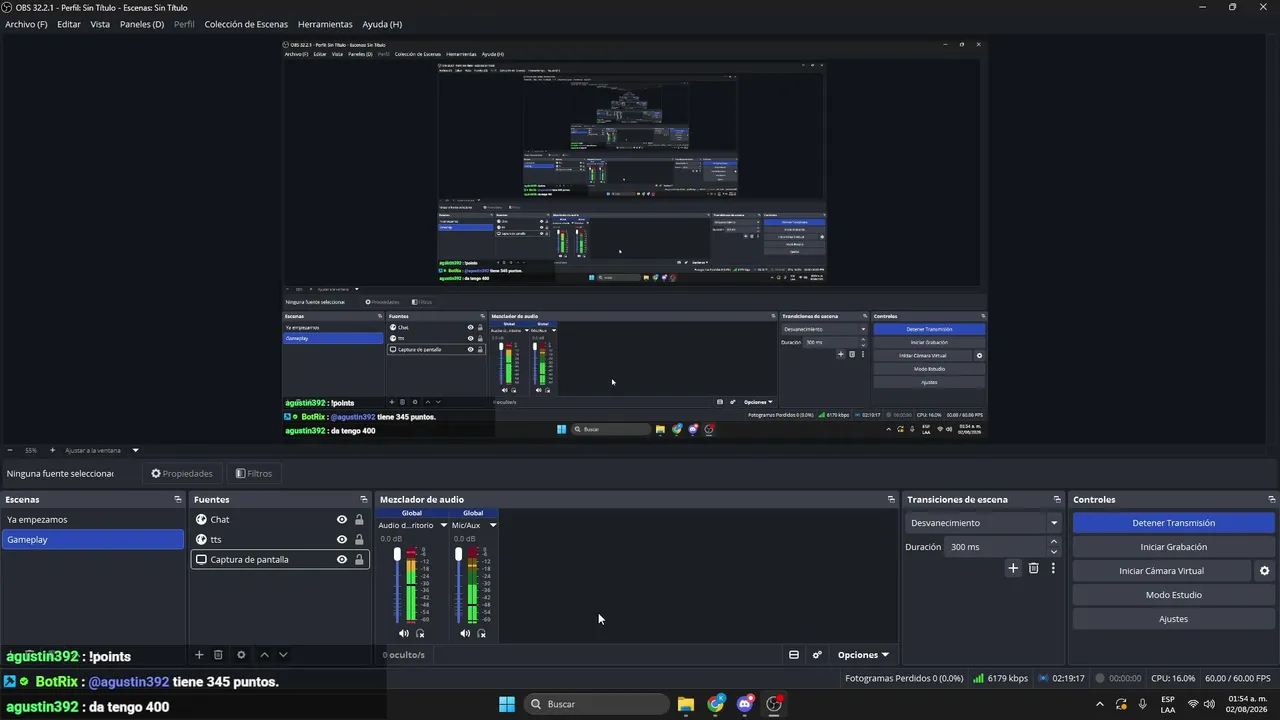
Task: Toggle monitoring for Mic/Aux channel
Action: click(x=482, y=633)
